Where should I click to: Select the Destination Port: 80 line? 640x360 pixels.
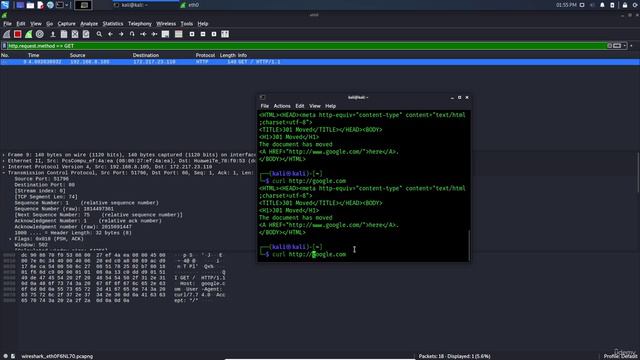click(x=44, y=185)
